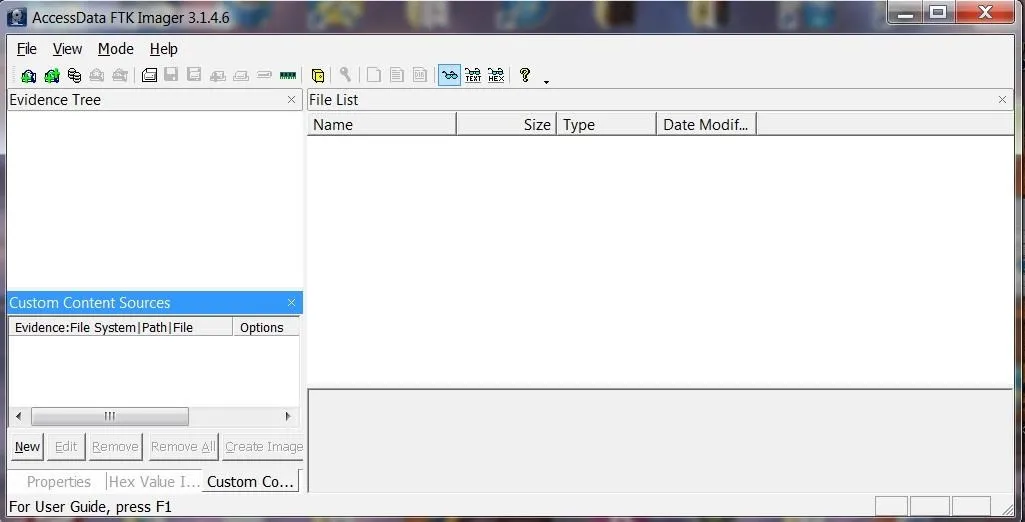Screen dimensions: 1025x522
Task: Select the Create Disk Image icon
Action: point(150,75)
